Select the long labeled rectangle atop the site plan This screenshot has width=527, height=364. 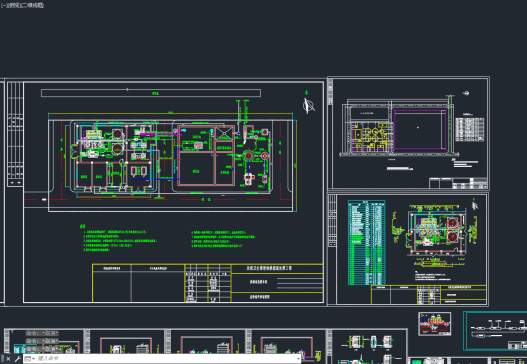pyautogui.click(x=151, y=93)
